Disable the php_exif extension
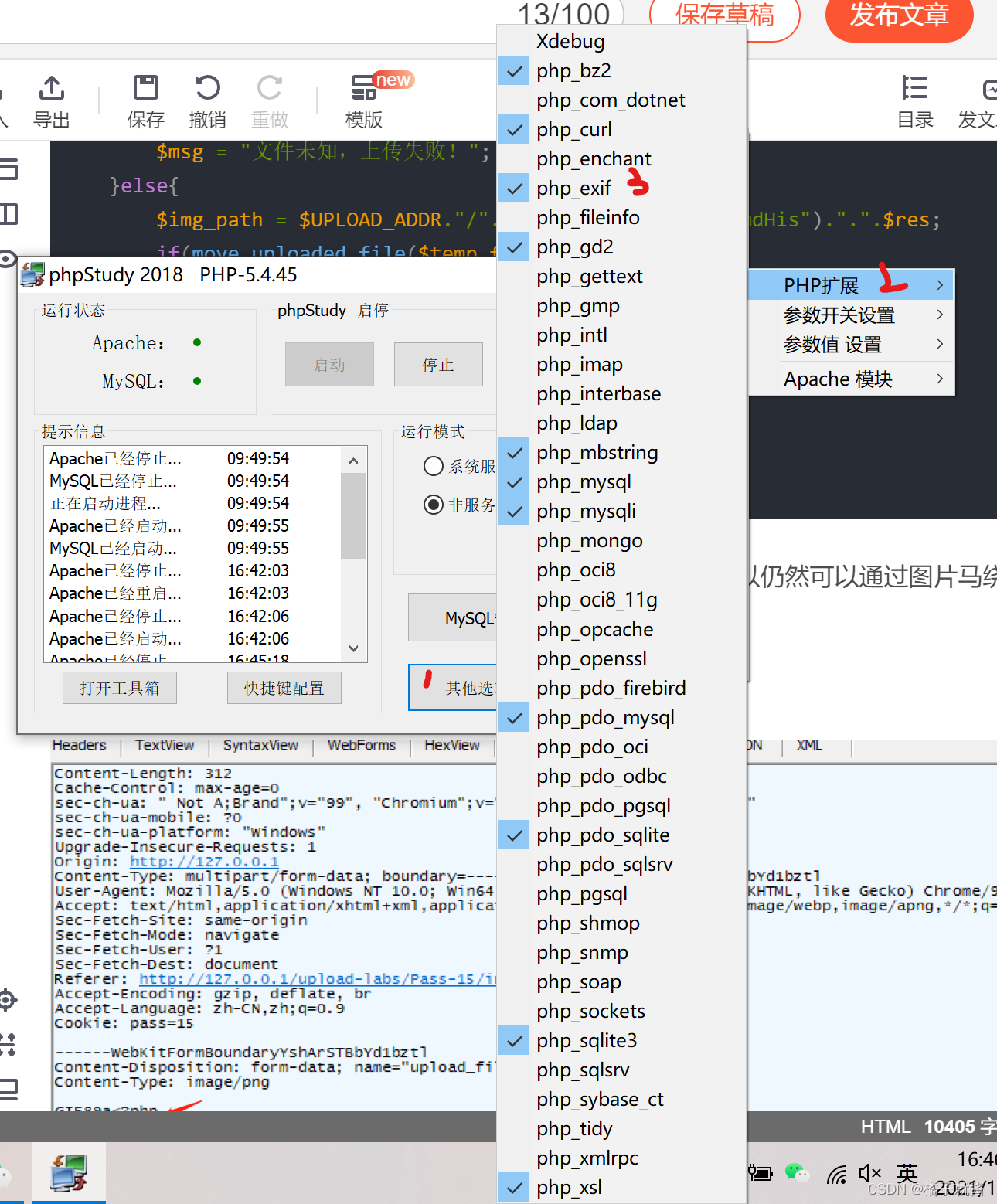 (x=622, y=189)
